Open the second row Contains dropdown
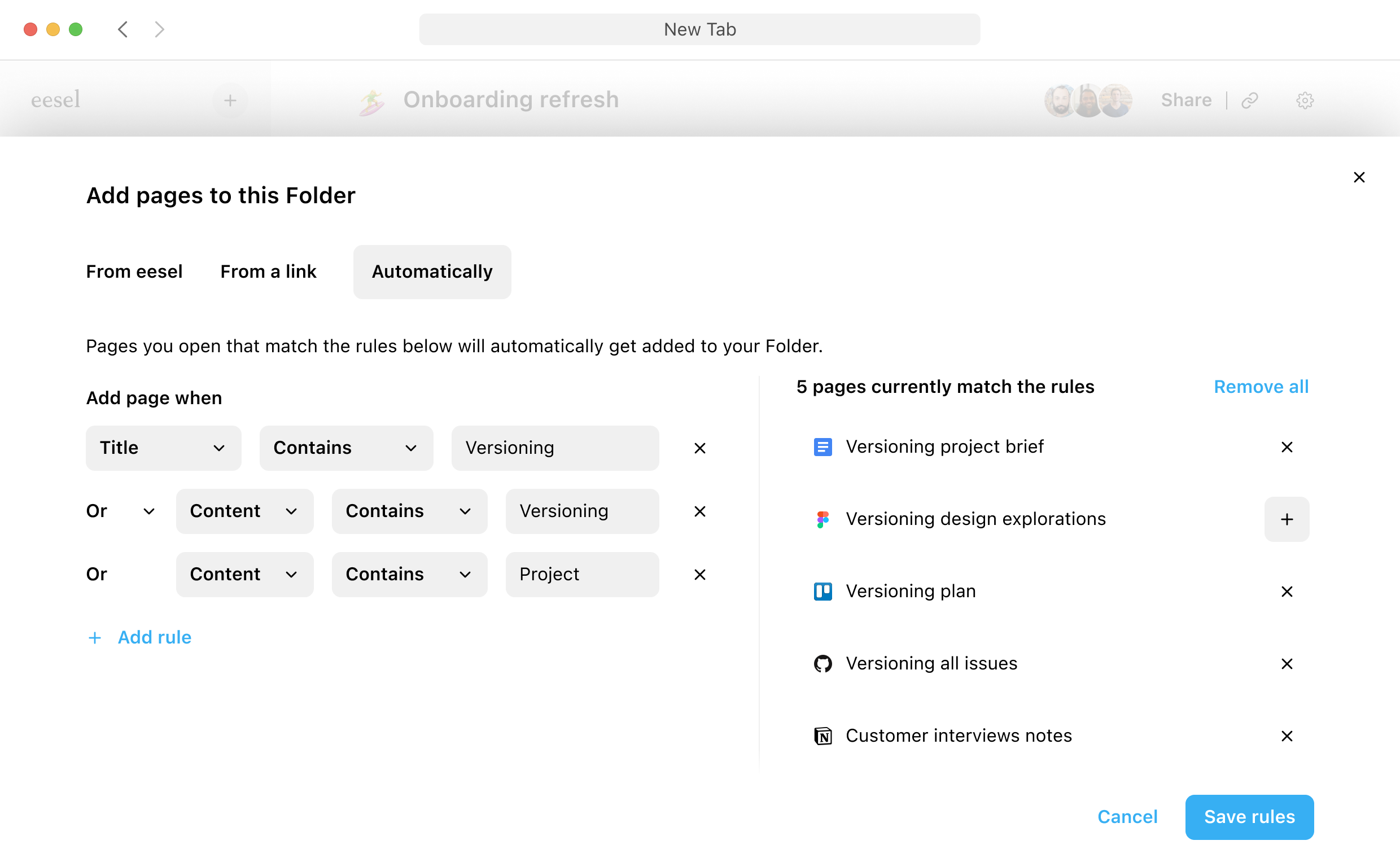 [x=409, y=511]
